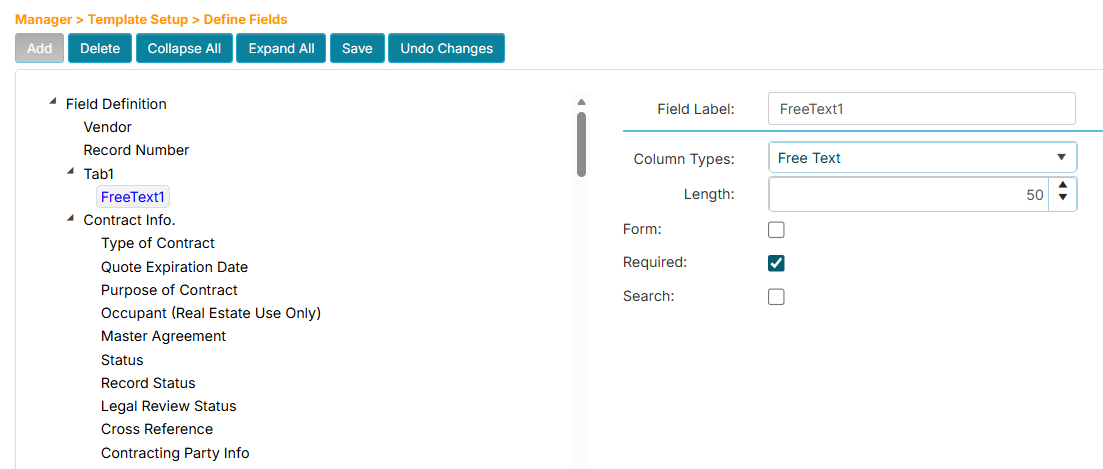The image size is (1103, 469).
Task: Decrease Length with the down arrow
Action: pos(1062,200)
